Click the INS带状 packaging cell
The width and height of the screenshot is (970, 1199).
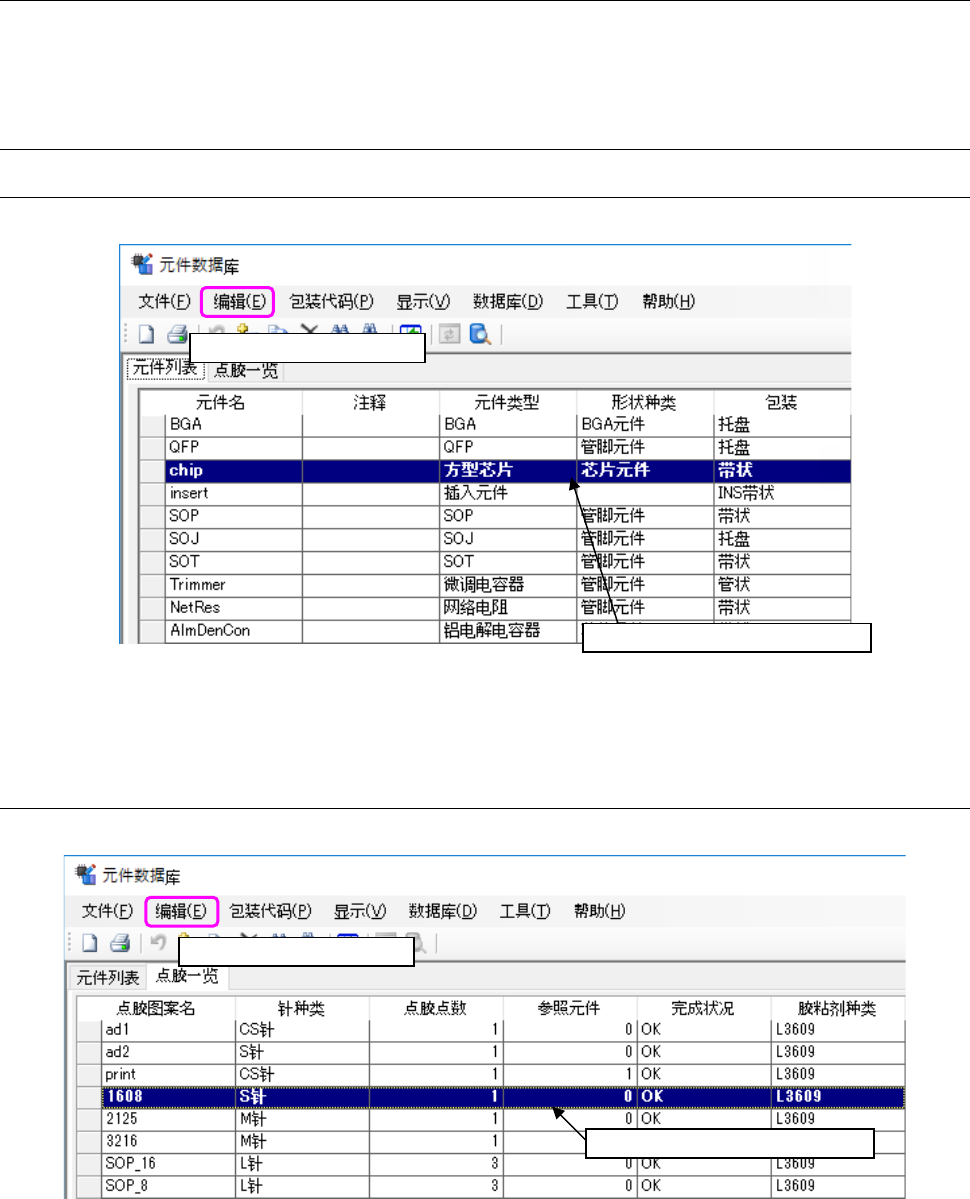tap(782, 493)
